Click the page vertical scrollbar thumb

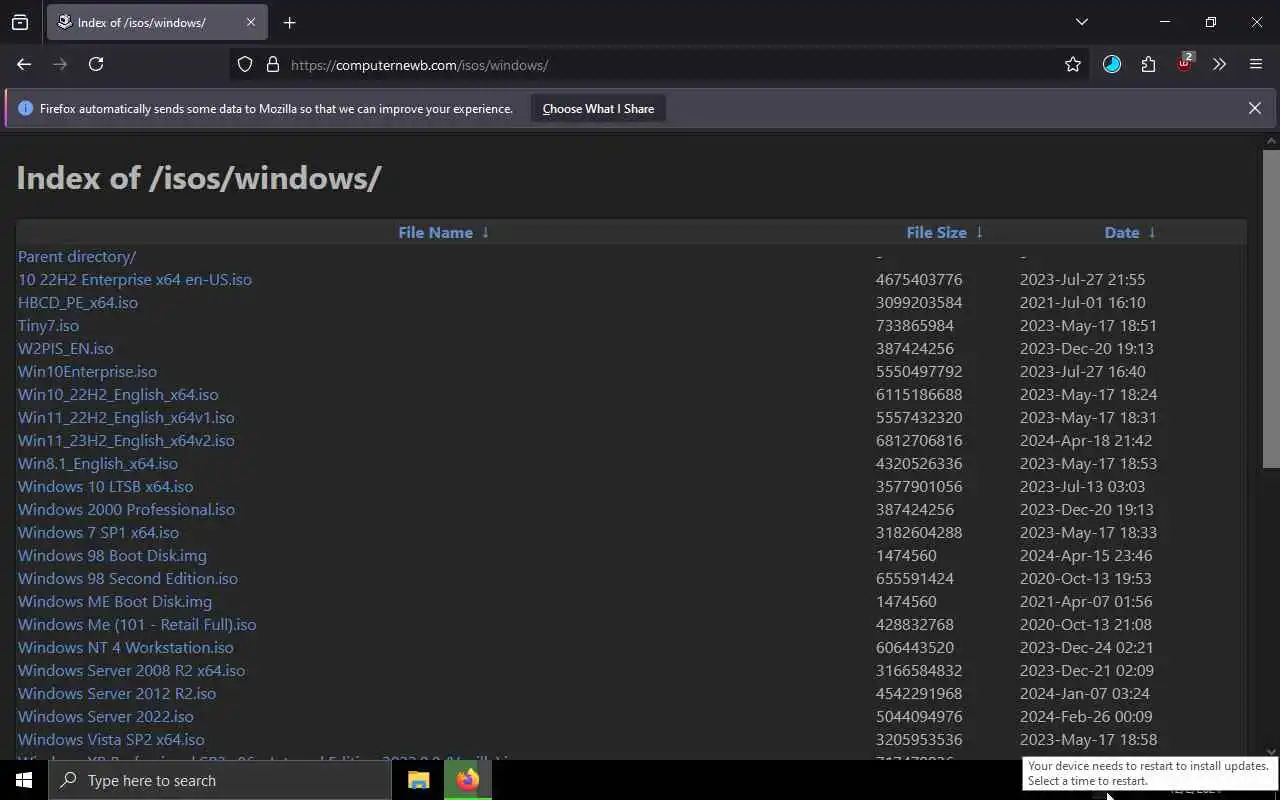point(1271,308)
